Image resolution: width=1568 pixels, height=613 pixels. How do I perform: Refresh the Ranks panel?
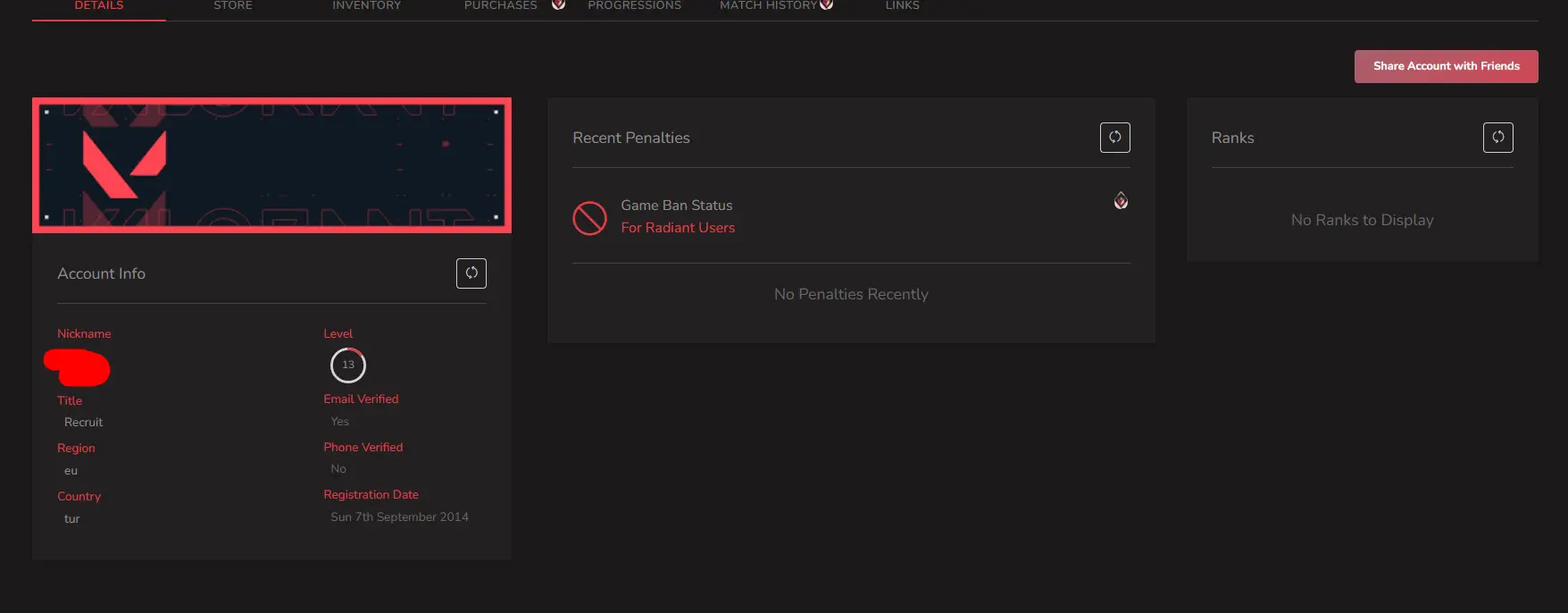pos(1497,138)
